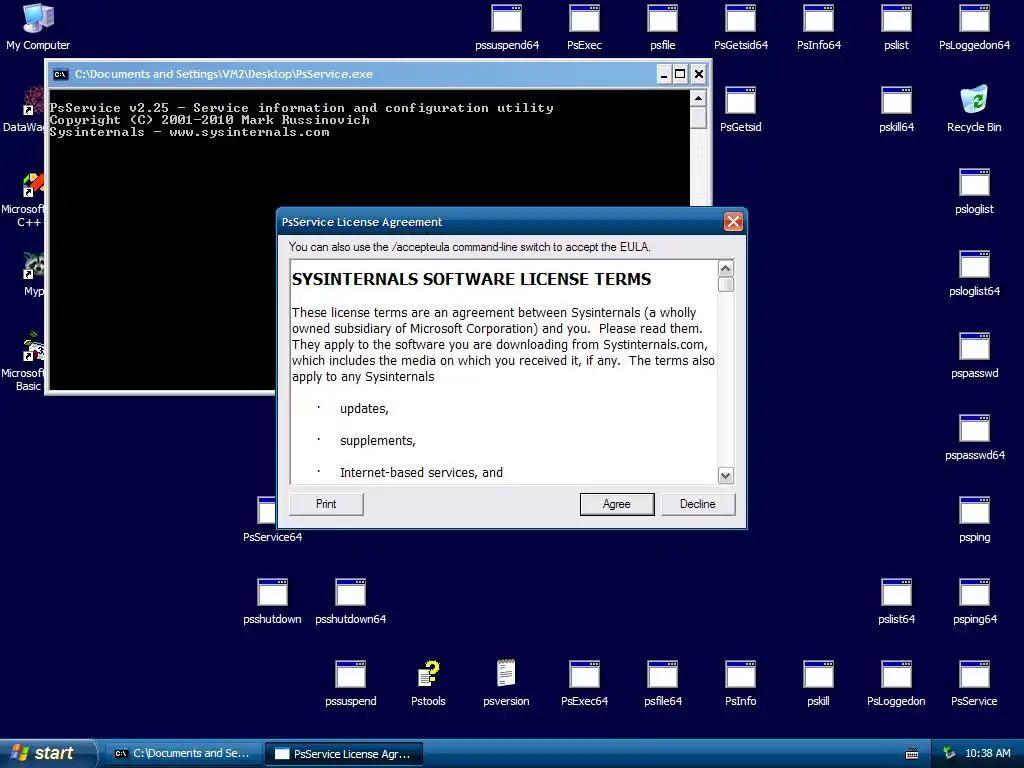
Task: Close the PsService License Agreement dialog
Action: [x=733, y=222]
